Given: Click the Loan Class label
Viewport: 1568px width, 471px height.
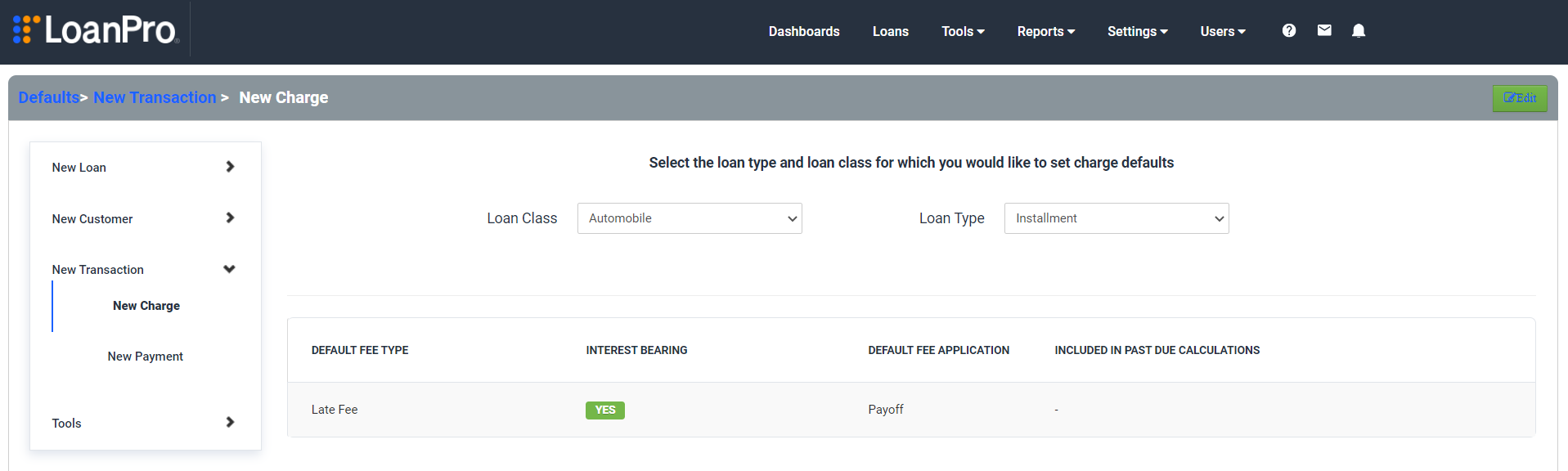Looking at the screenshot, I should [522, 218].
